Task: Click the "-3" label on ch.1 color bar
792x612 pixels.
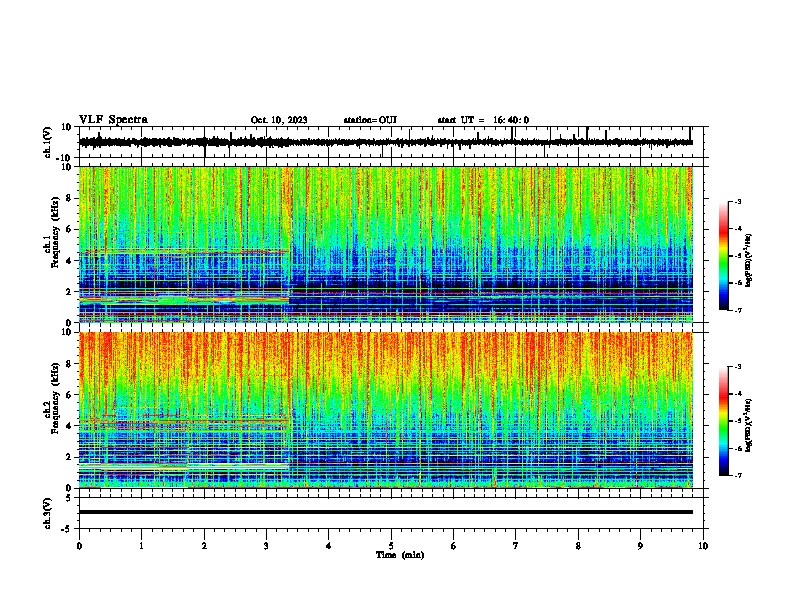Action: tap(738, 202)
